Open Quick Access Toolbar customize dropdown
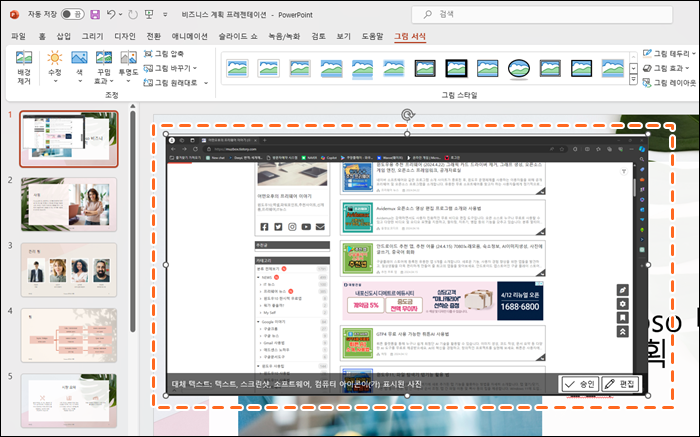Viewport: 700px width, 437px height. (165, 15)
